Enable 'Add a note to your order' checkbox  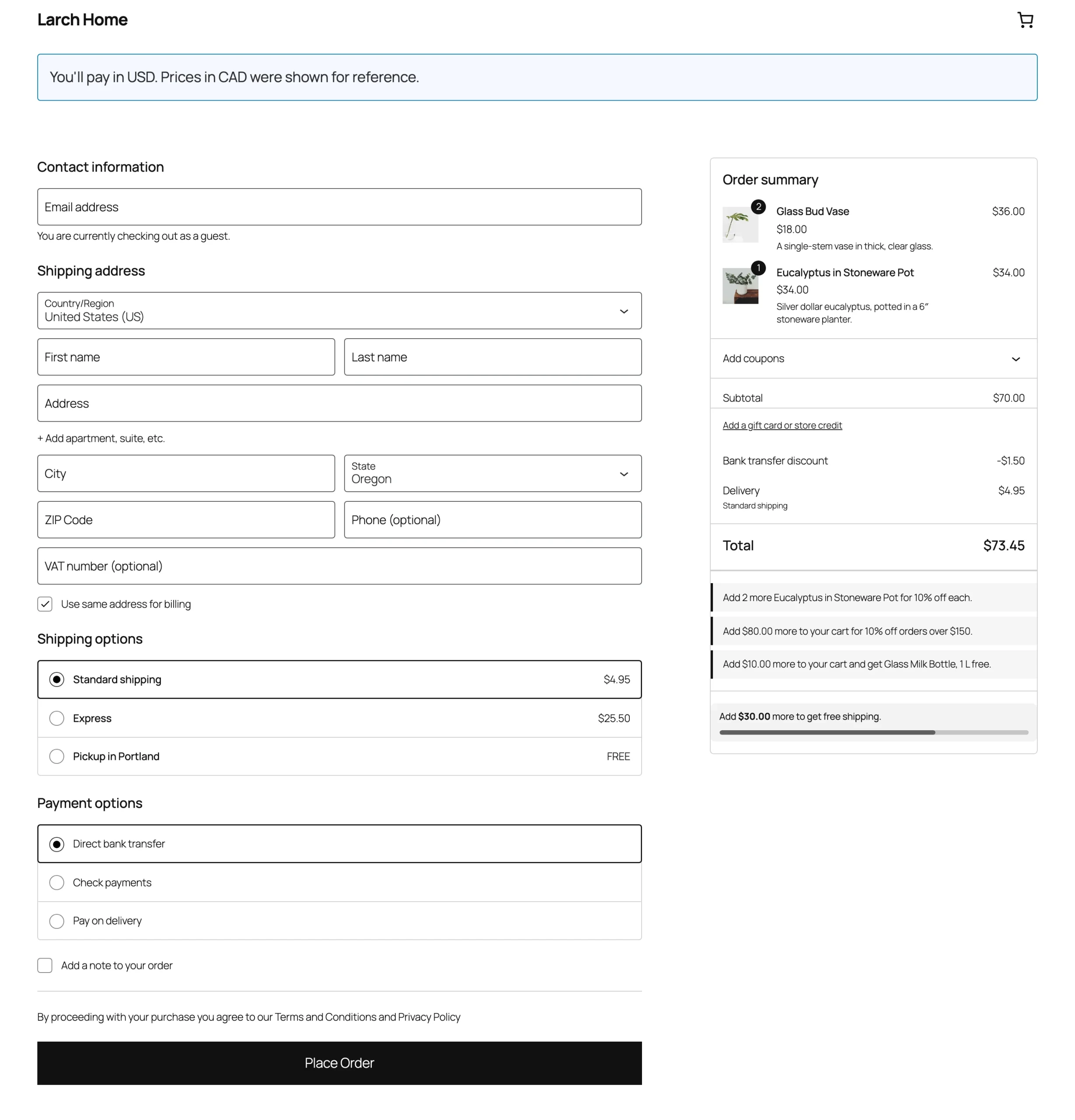[45, 965]
